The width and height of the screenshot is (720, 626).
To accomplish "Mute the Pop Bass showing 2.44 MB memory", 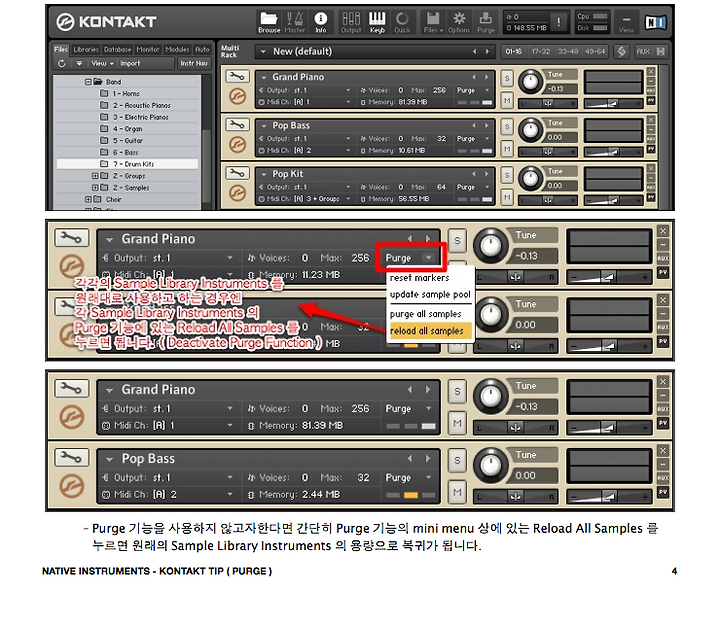I will click(457, 492).
